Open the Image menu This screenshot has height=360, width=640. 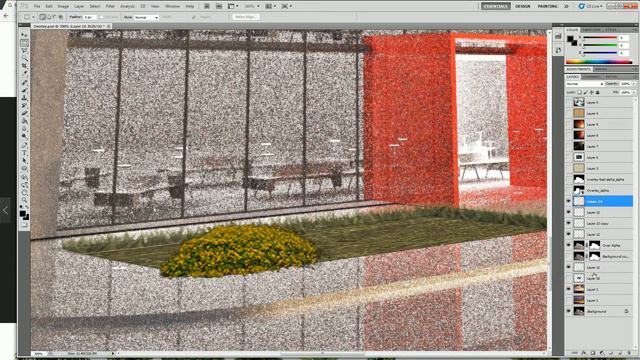(x=63, y=7)
